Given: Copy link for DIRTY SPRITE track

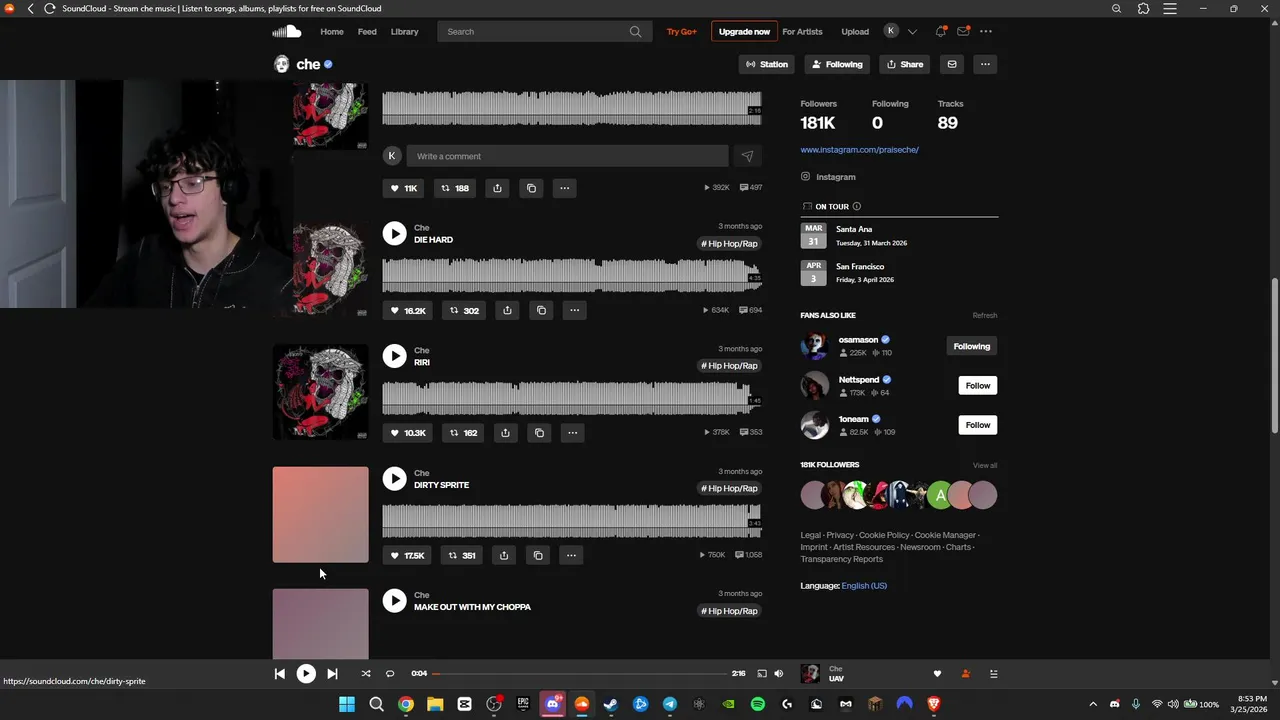Looking at the screenshot, I should [x=538, y=555].
